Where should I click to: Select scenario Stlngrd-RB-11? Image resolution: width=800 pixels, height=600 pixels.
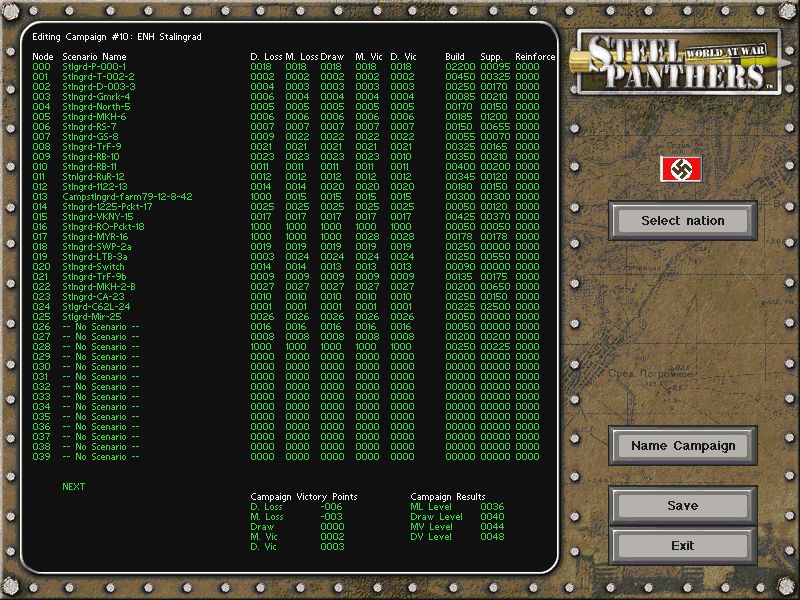click(x=89, y=166)
